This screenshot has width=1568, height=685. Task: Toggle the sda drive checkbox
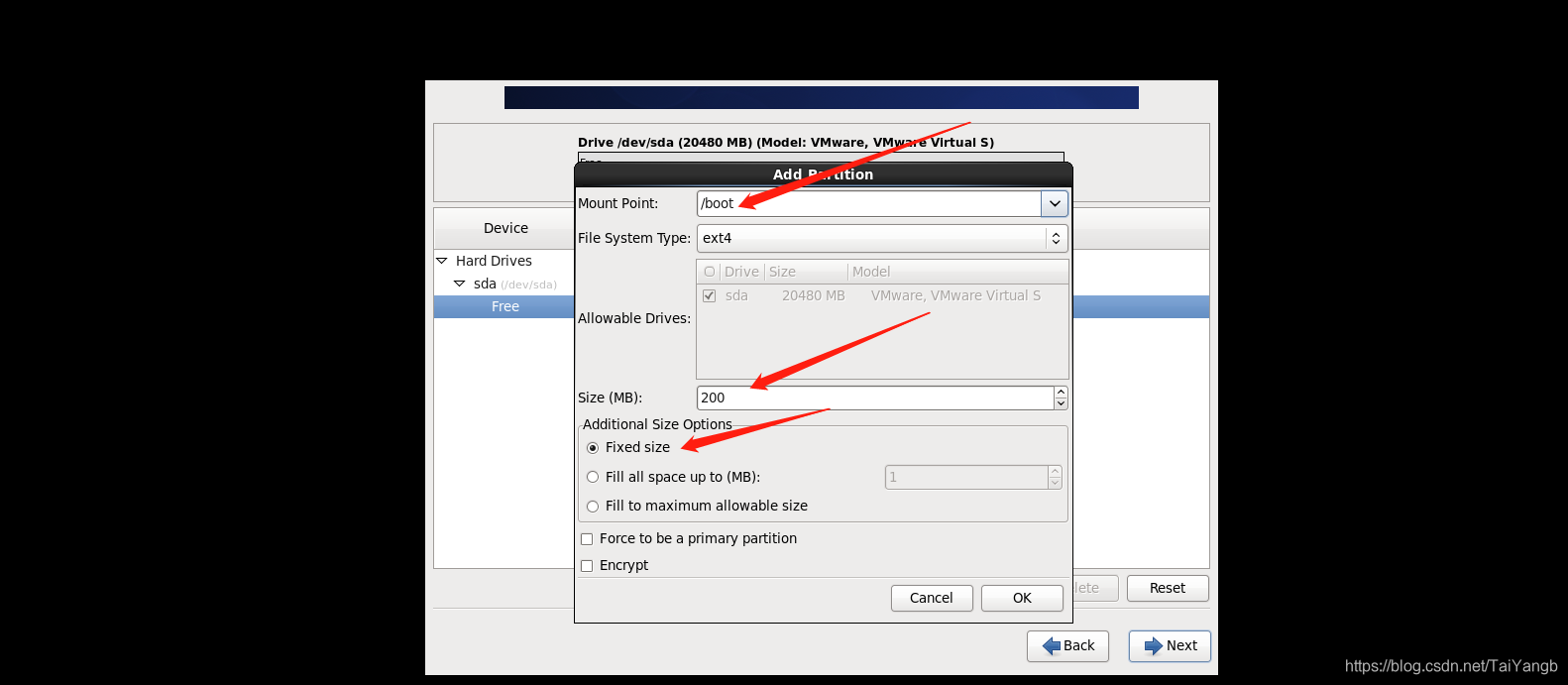tap(709, 295)
